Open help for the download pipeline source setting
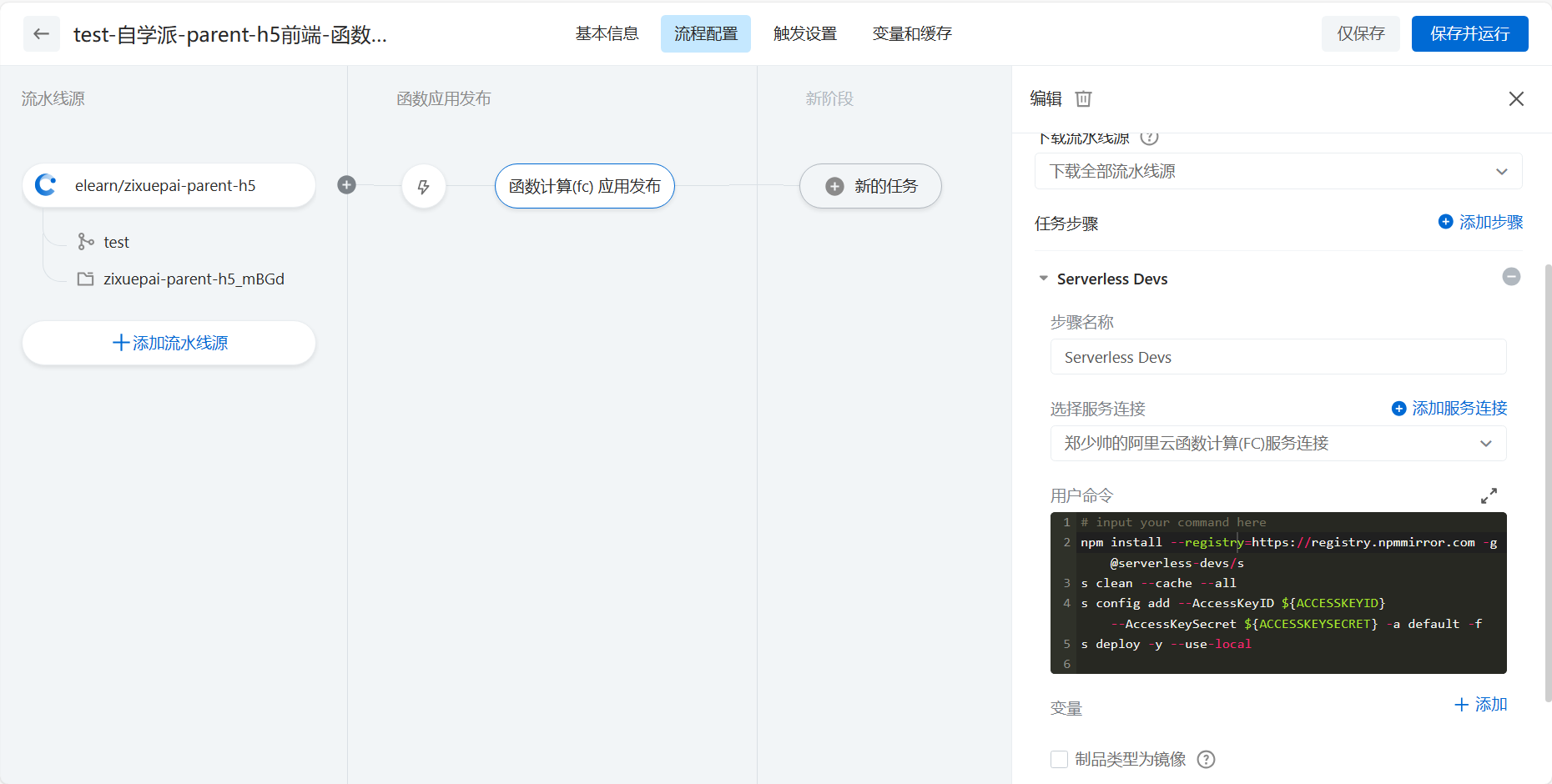 tap(1149, 138)
